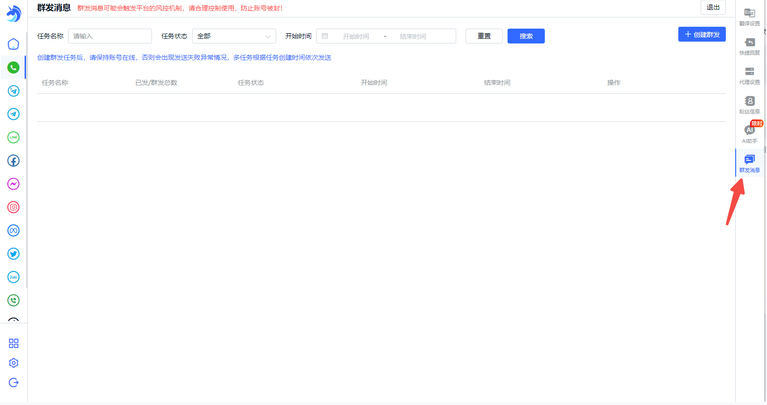Open the Facebook icon in sidebar
The width and height of the screenshot is (767, 405).
(x=14, y=160)
